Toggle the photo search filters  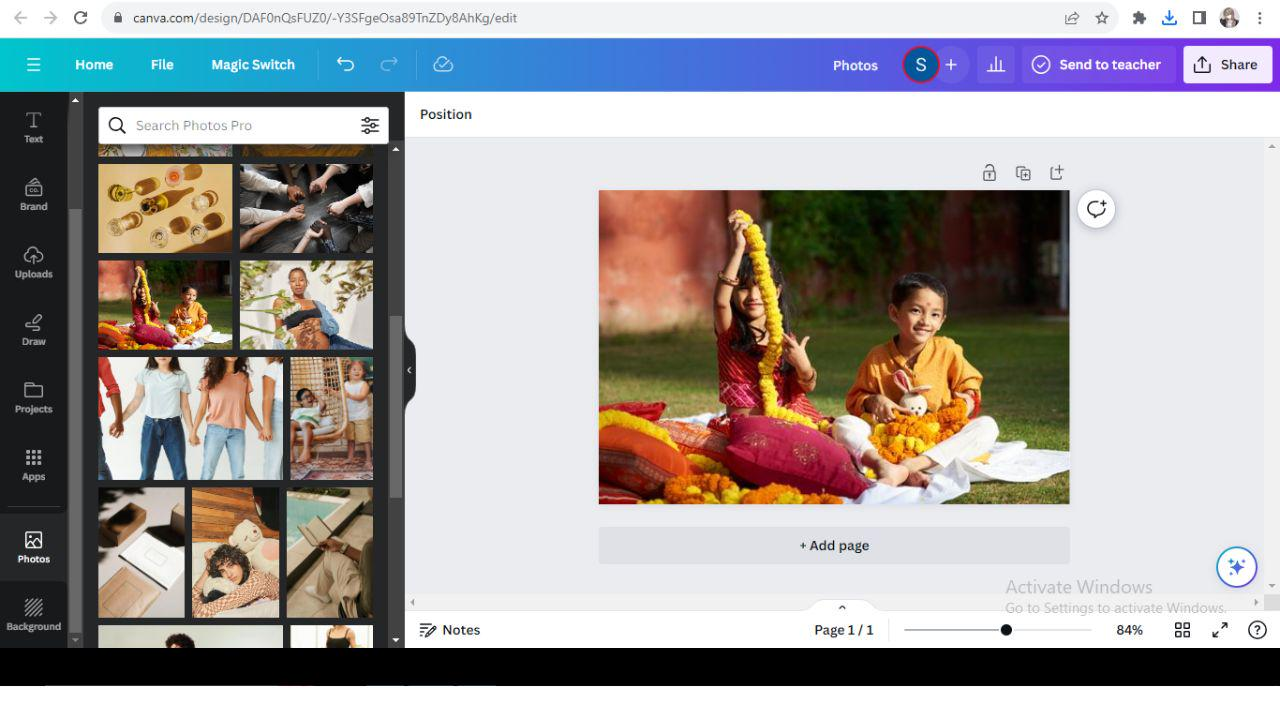[x=370, y=125]
